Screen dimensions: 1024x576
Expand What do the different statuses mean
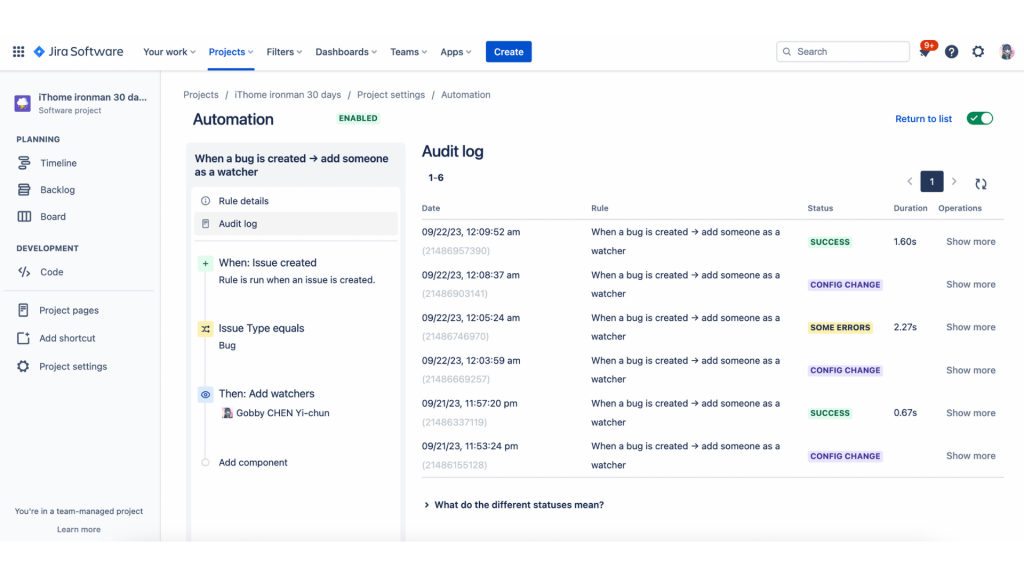click(x=513, y=505)
